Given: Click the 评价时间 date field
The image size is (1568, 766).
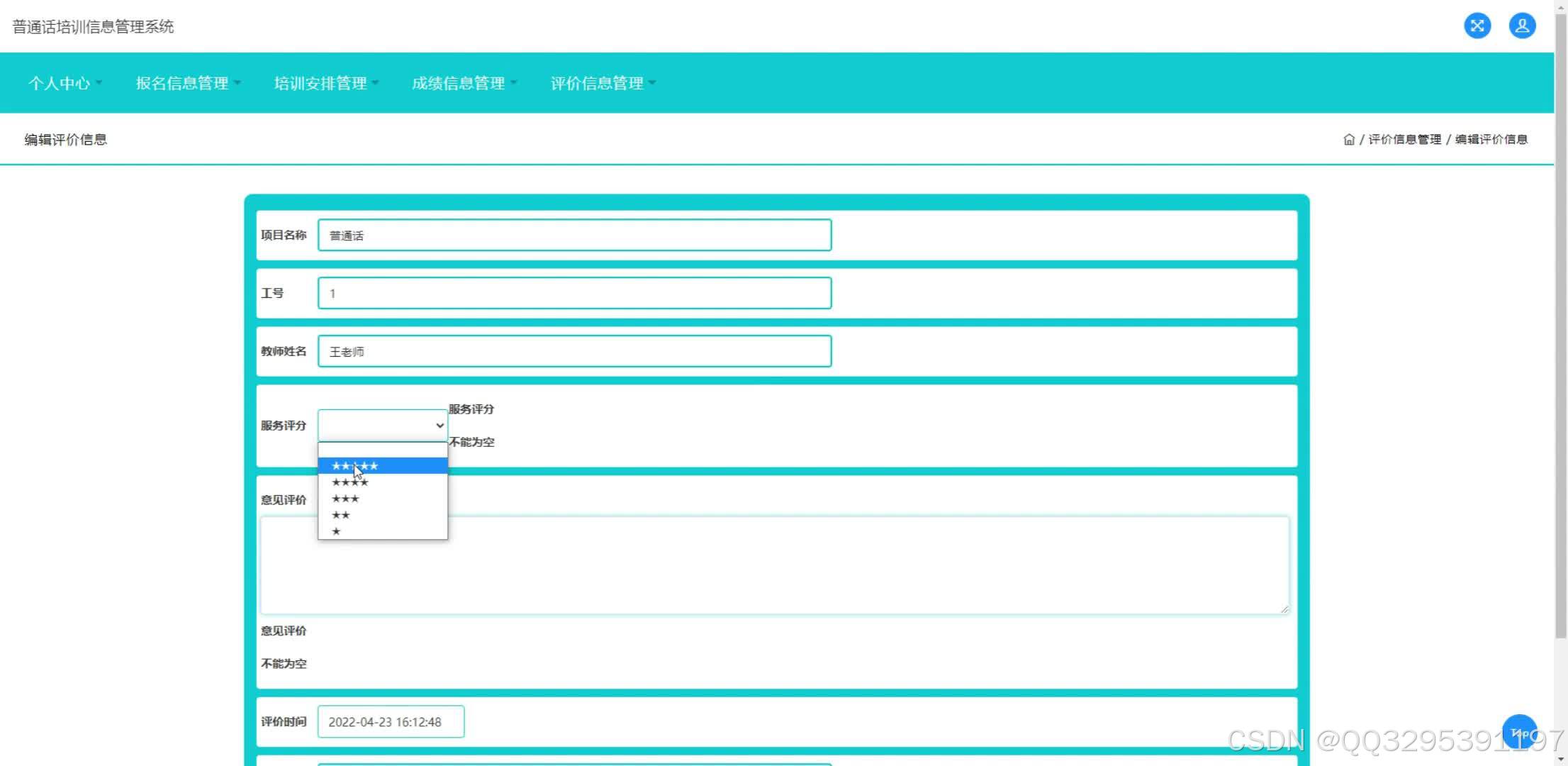Looking at the screenshot, I should 391,721.
